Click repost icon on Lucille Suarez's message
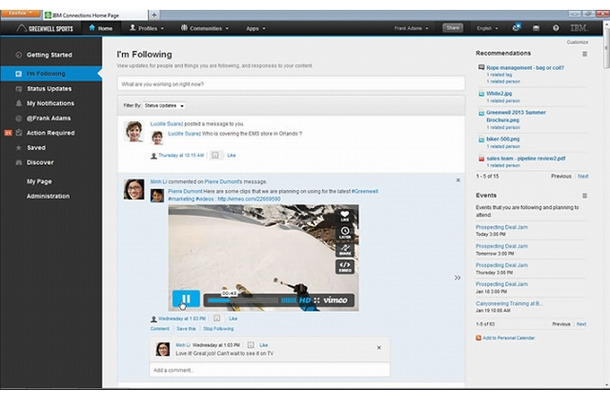This screenshot has height=400, width=610. [x=215, y=155]
